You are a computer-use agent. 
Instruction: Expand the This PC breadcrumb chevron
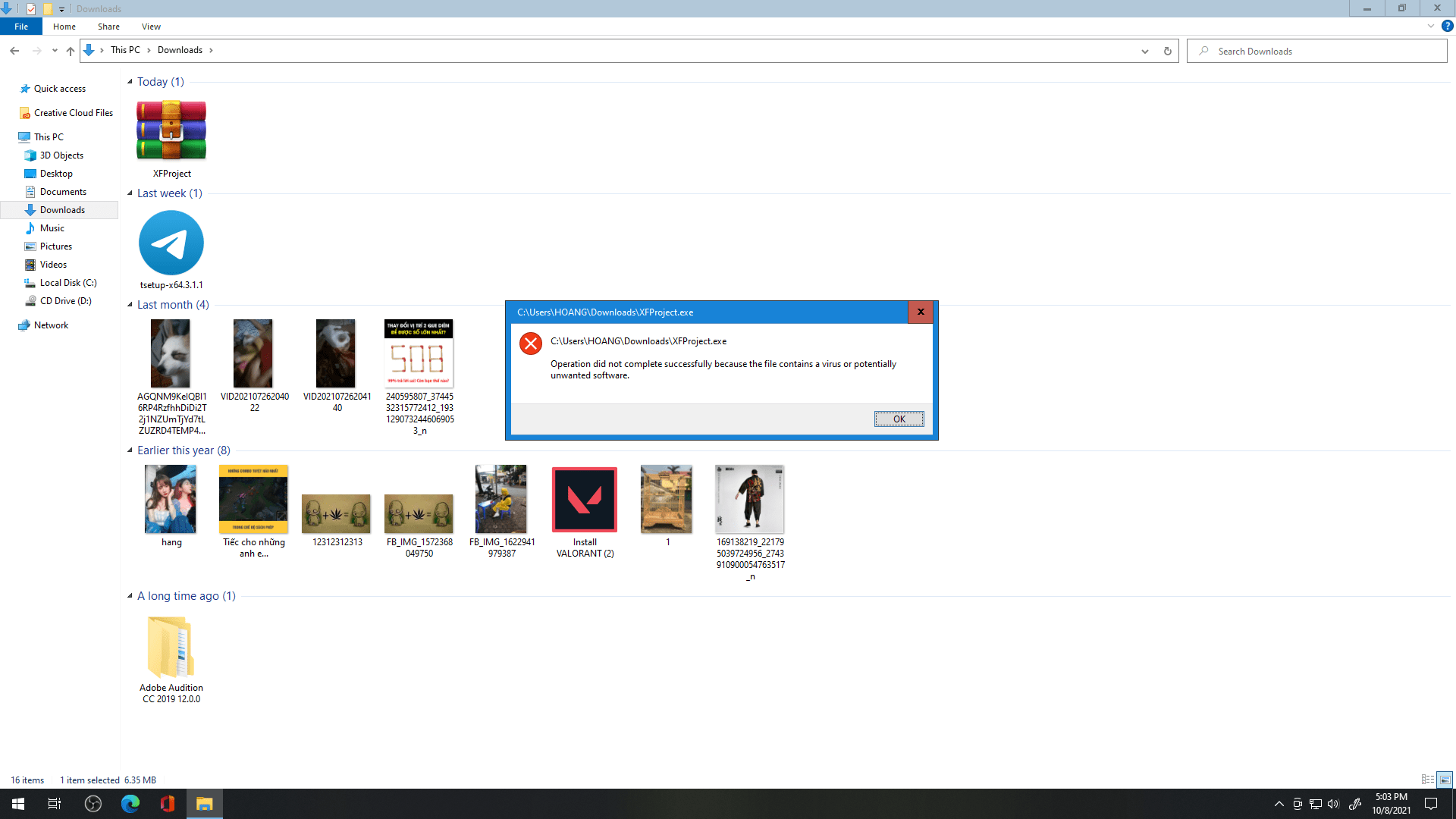click(x=149, y=50)
